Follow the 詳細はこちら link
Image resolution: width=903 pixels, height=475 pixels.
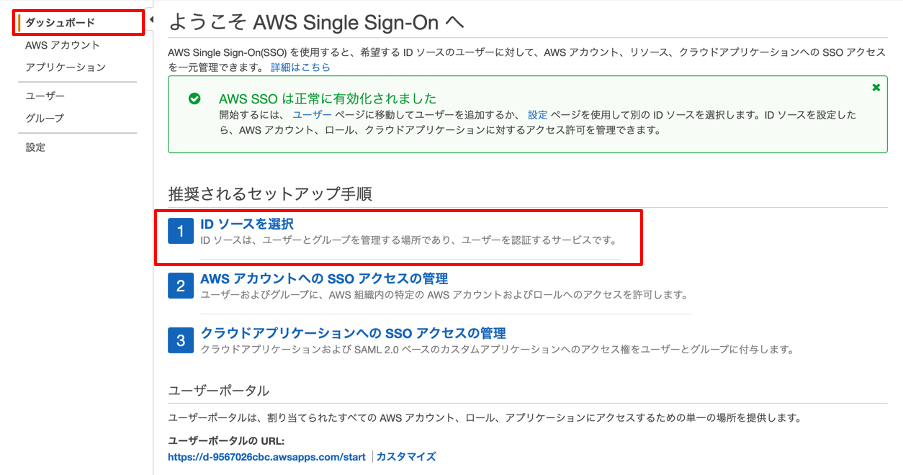tap(300, 67)
